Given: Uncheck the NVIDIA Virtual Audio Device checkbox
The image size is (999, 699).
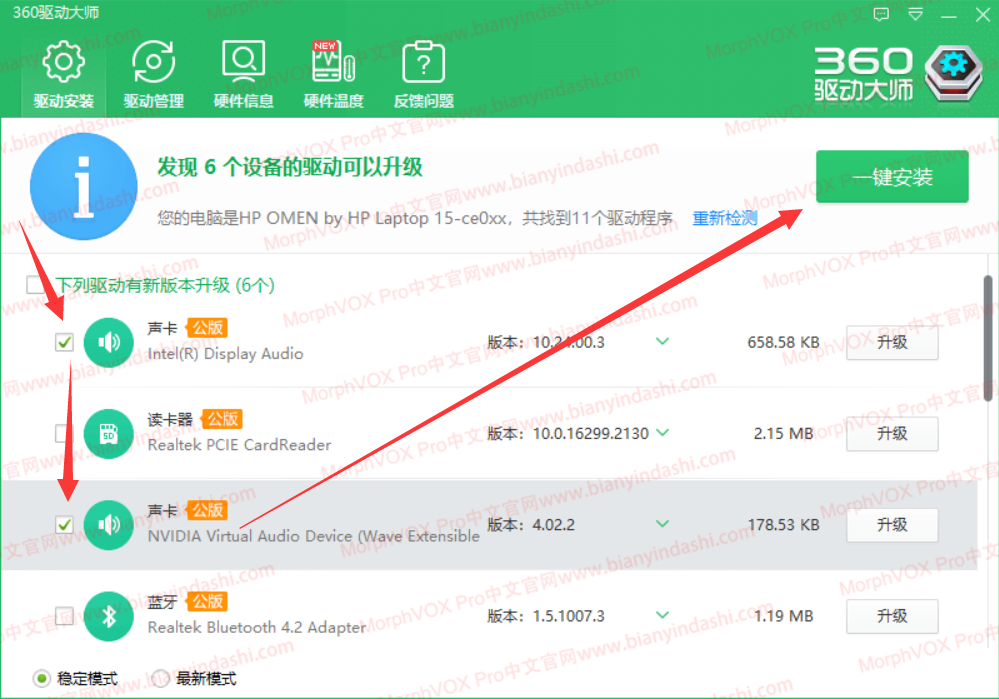Looking at the screenshot, I should tap(64, 525).
